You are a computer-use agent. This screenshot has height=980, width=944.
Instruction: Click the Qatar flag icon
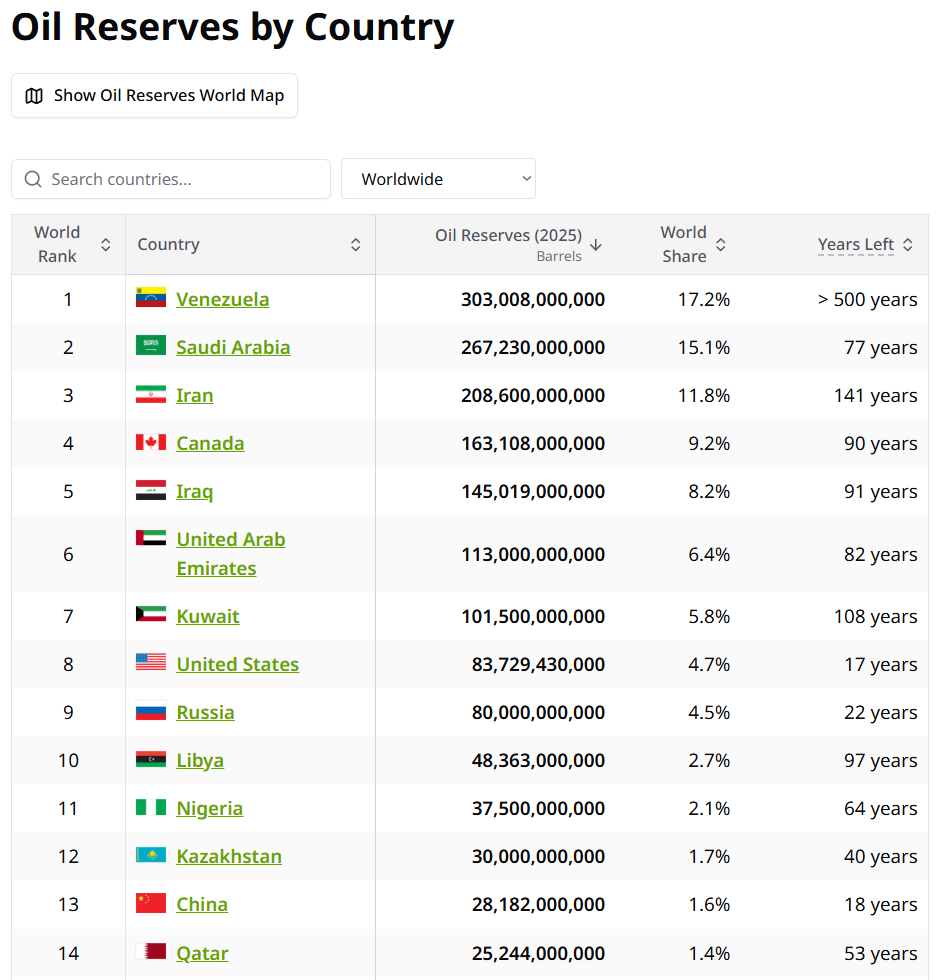tap(151, 951)
